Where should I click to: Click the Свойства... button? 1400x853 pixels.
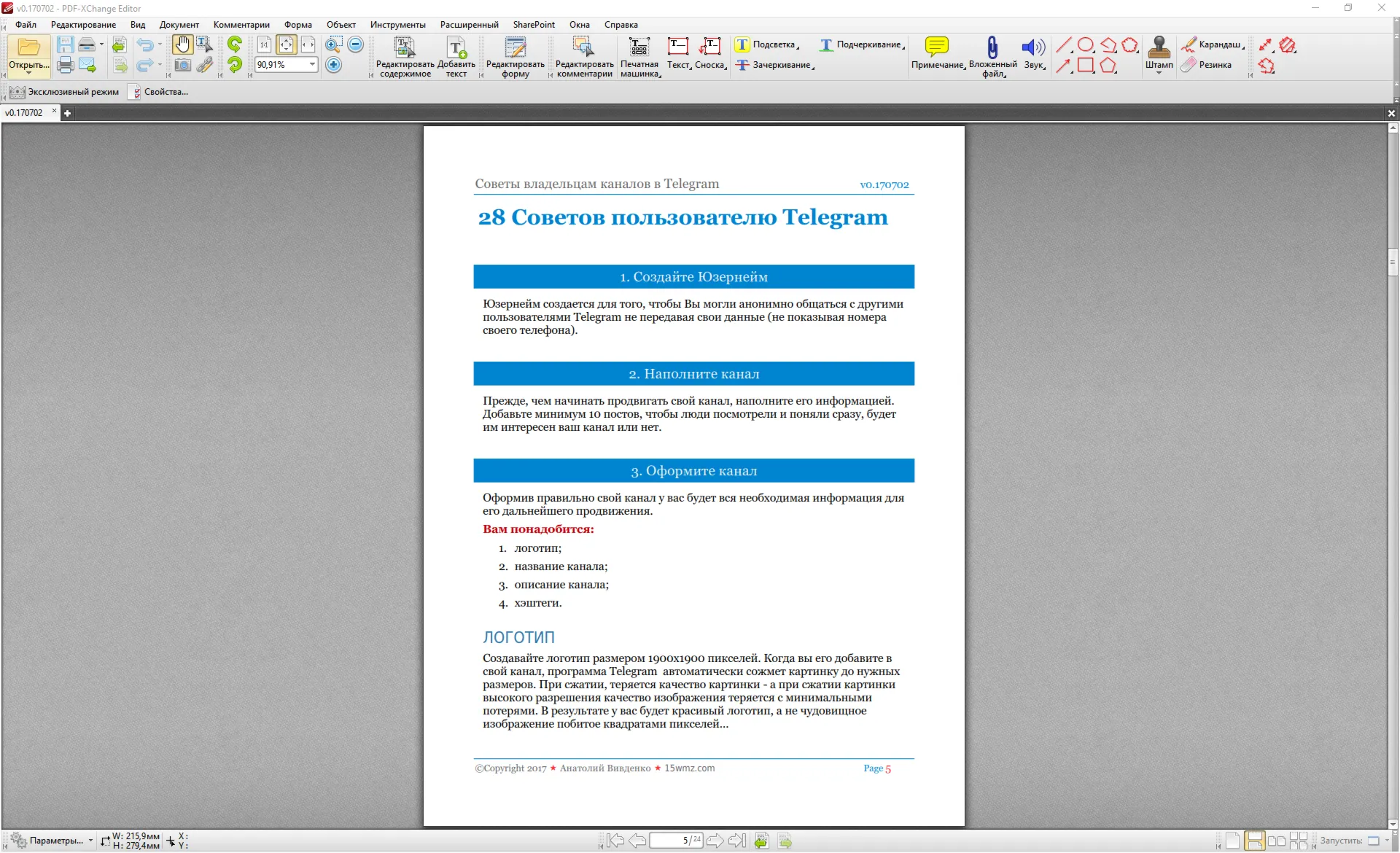158,92
